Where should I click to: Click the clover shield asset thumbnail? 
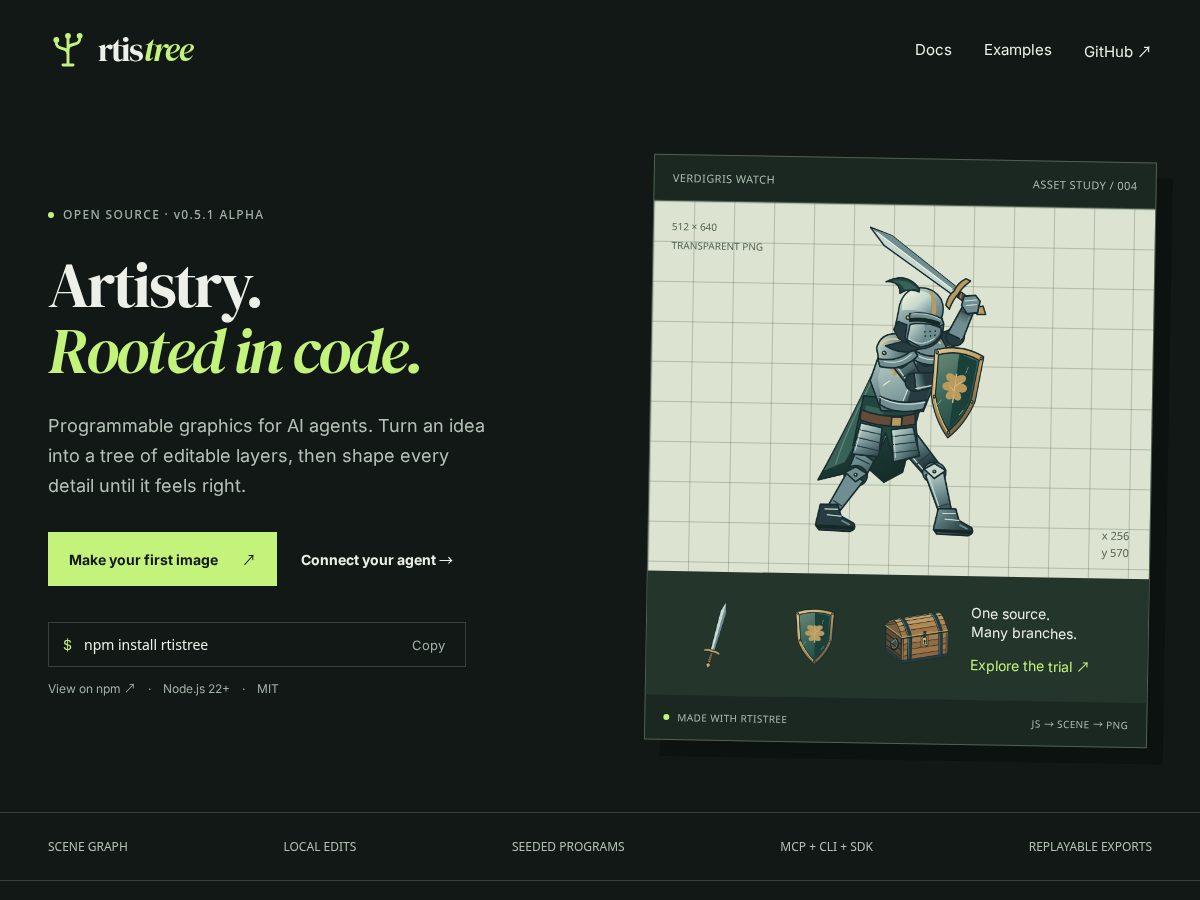(x=815, y=636)
